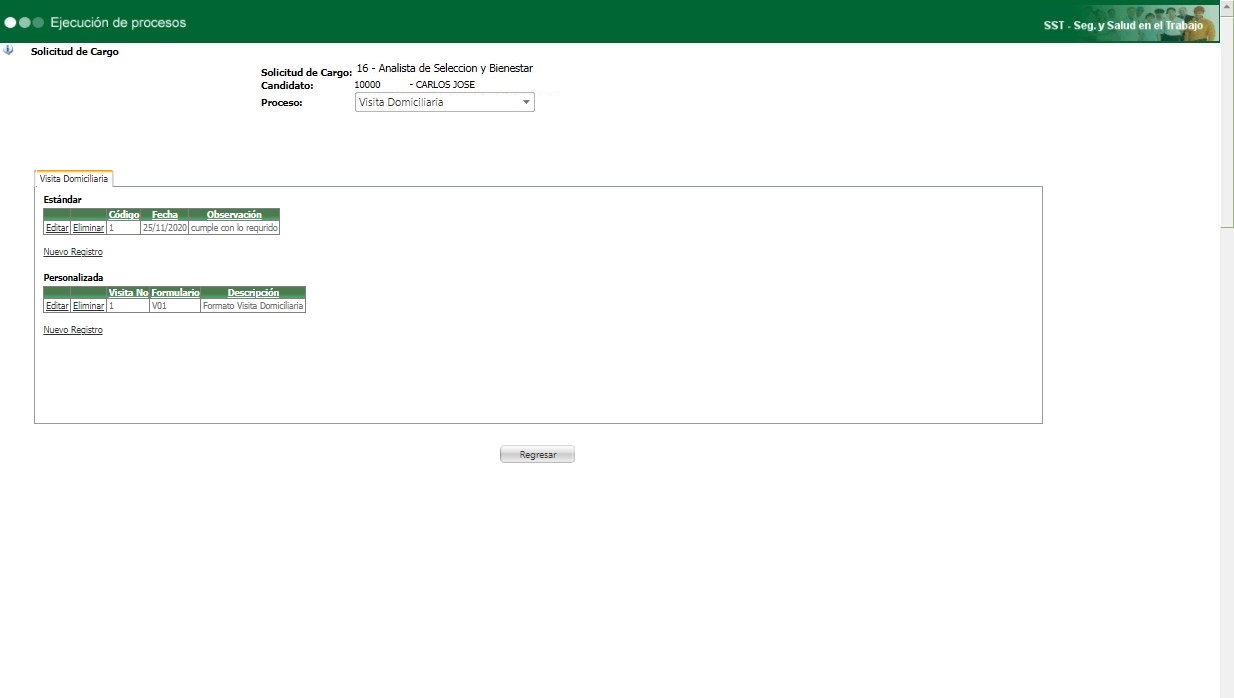Screen dimensions: 1234x698
Task: Add a new record under Estándar
Action: [x=73, y=252]
